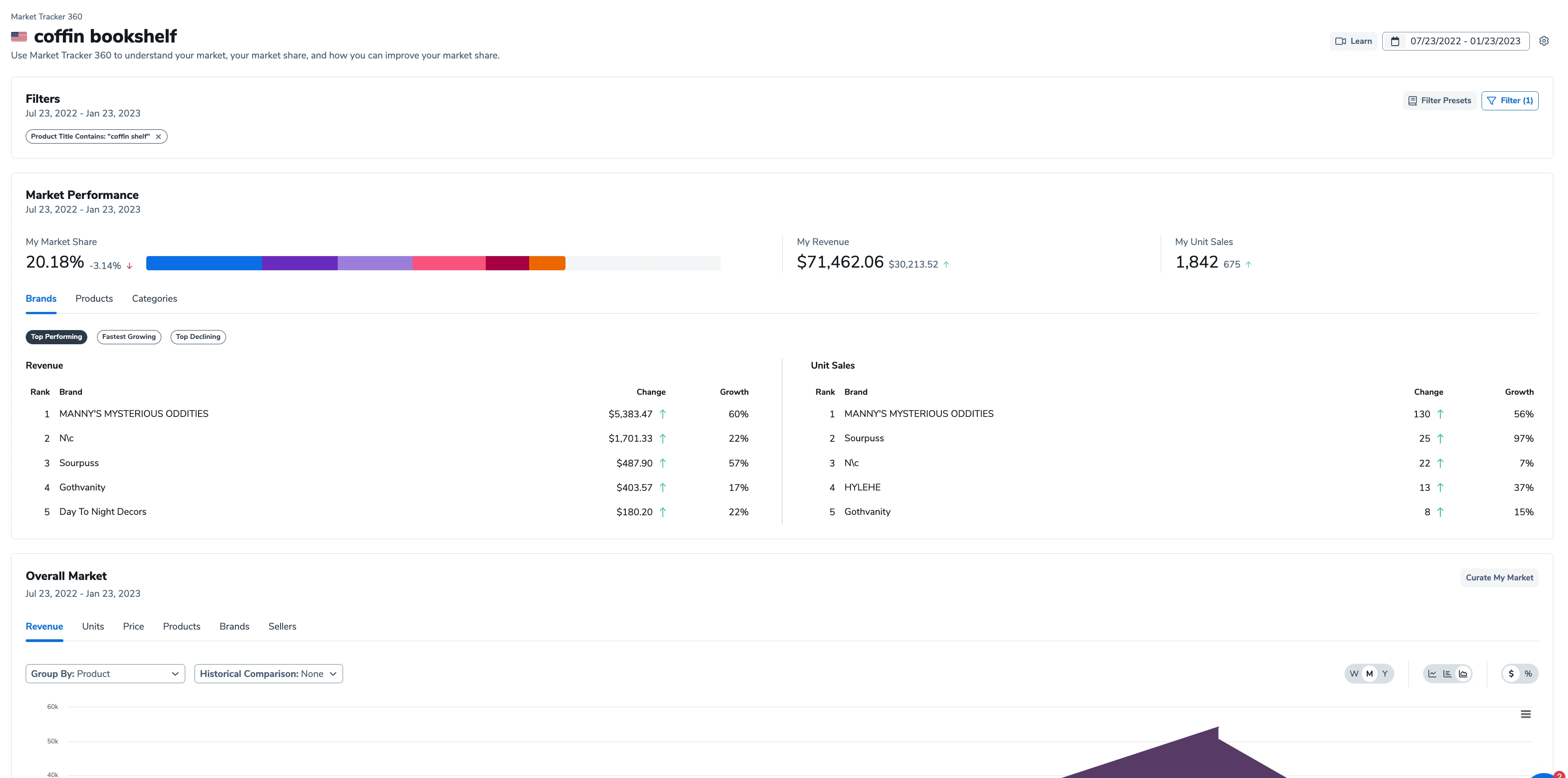1568x778 pixels.
Task: Switch time granularity to weekly (W)
Action: 1354,673
